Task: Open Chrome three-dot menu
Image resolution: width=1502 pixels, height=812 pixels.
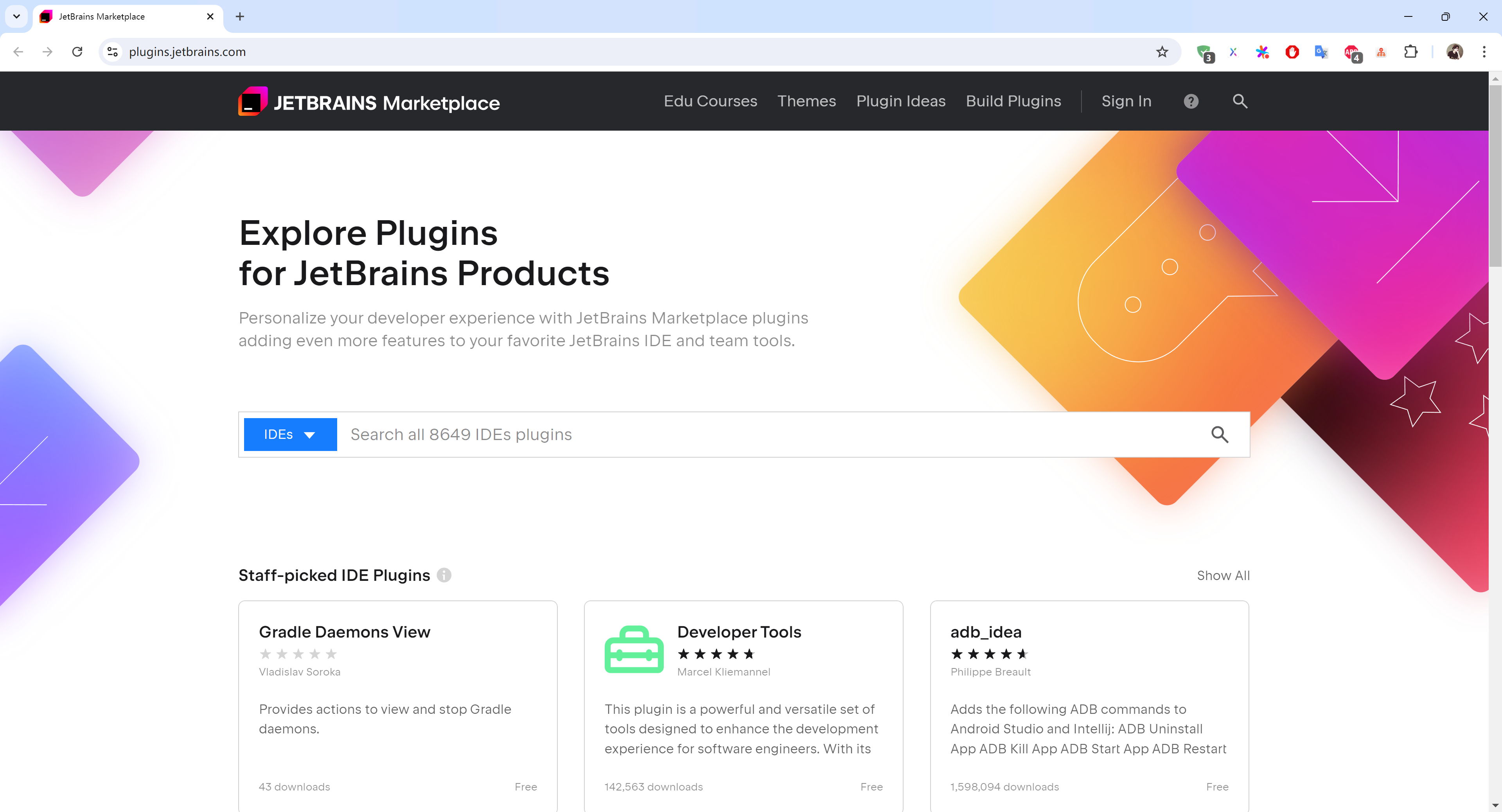Action: [x=1483, y=52]
